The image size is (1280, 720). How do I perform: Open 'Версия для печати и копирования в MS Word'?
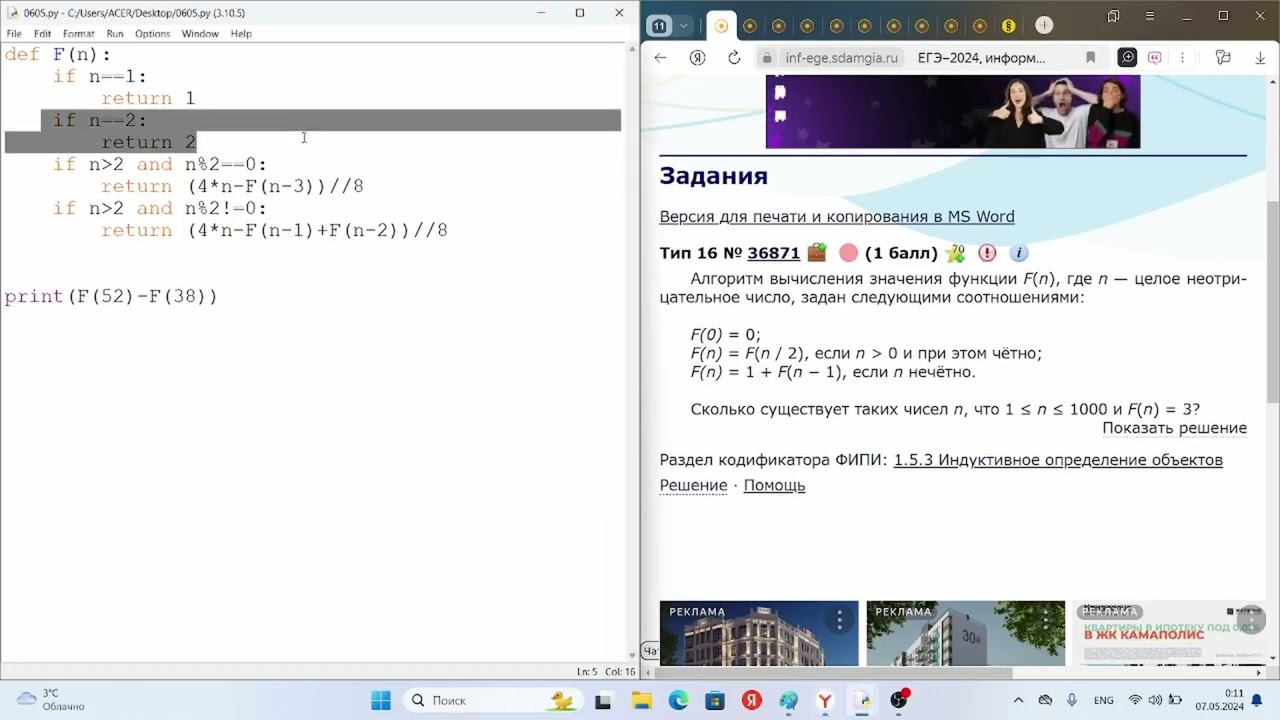[837, 217]
